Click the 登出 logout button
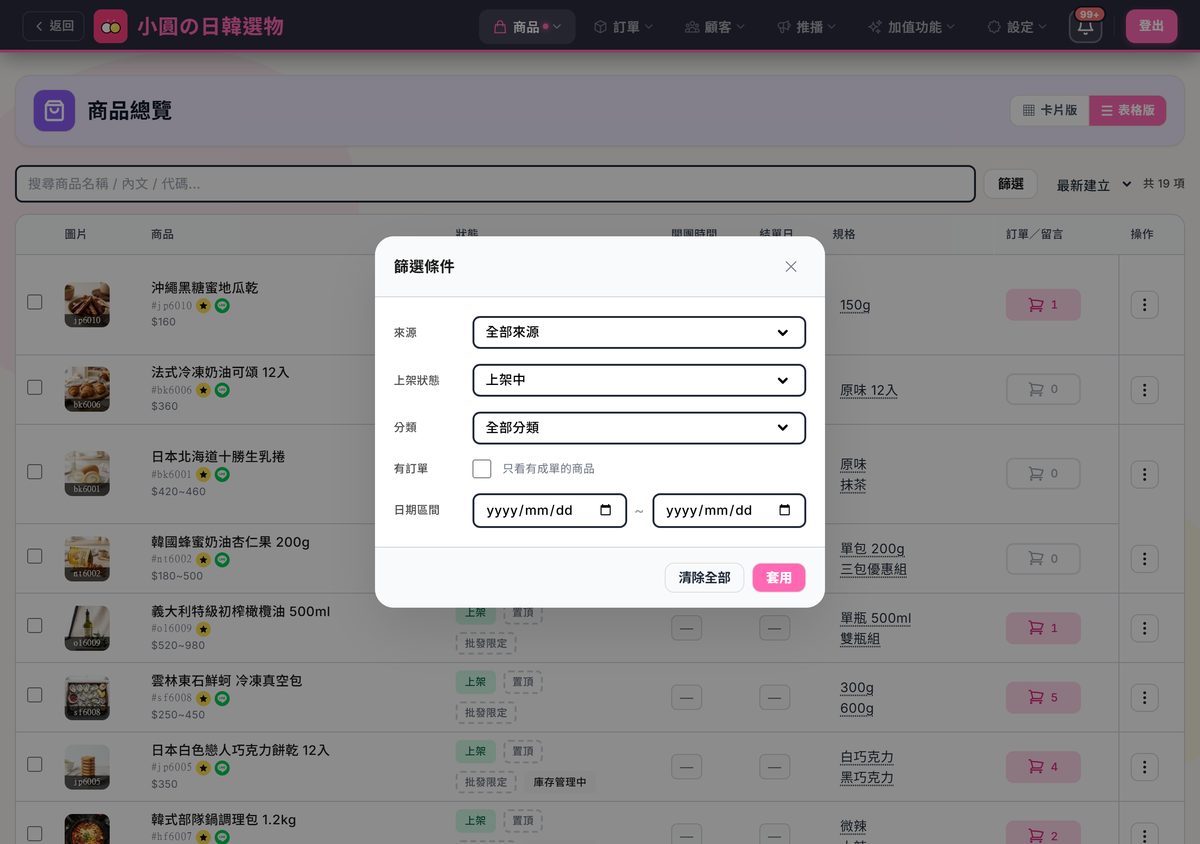The image size is (1200, 844). click(x=1151, y=26)
